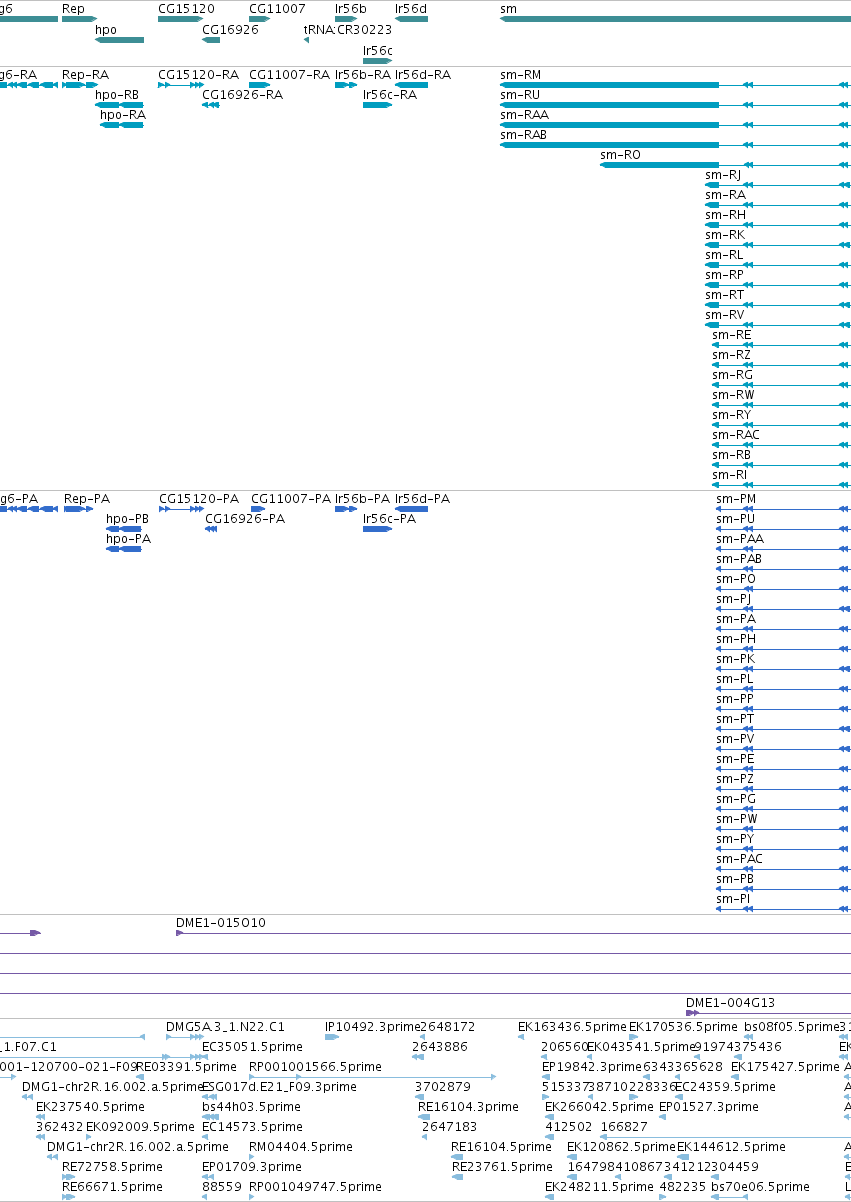This screenshot has width=851, height=1202.
Task: Click transcript 'CG11007-RA'
Action: pyautogui.click(x=289, y=75)
